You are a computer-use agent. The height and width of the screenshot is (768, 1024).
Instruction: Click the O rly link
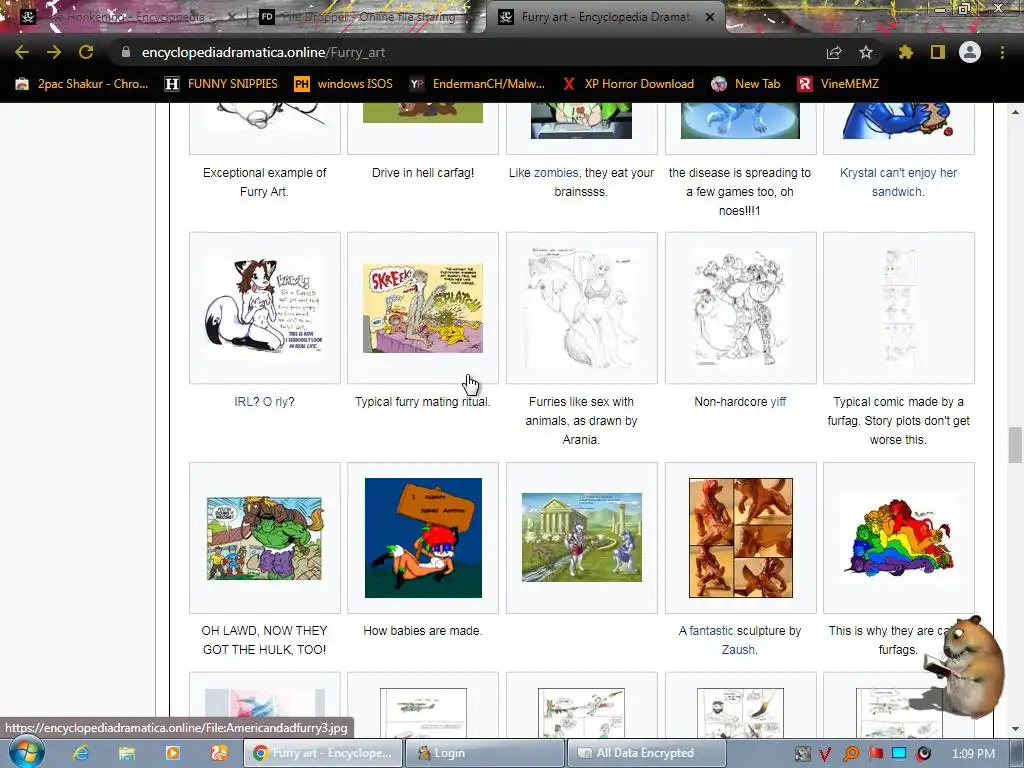(275, 402)
